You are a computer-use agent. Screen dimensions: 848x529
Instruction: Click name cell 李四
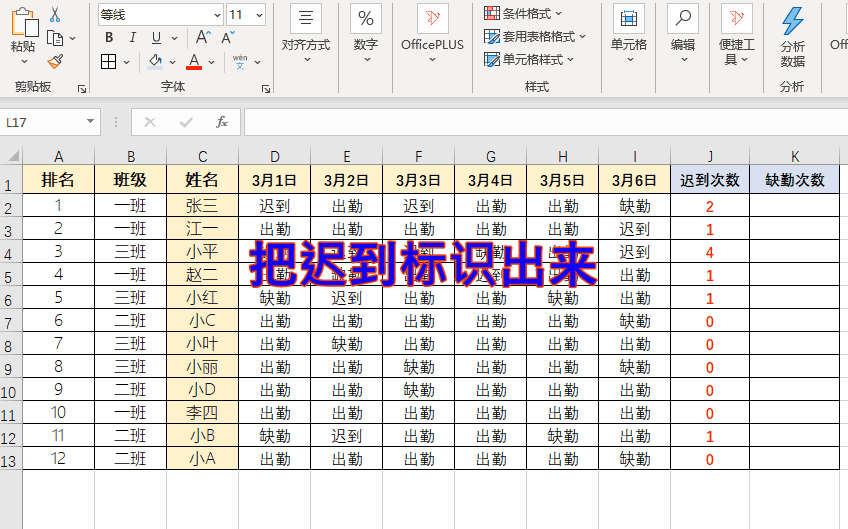[x=202, y=413]
